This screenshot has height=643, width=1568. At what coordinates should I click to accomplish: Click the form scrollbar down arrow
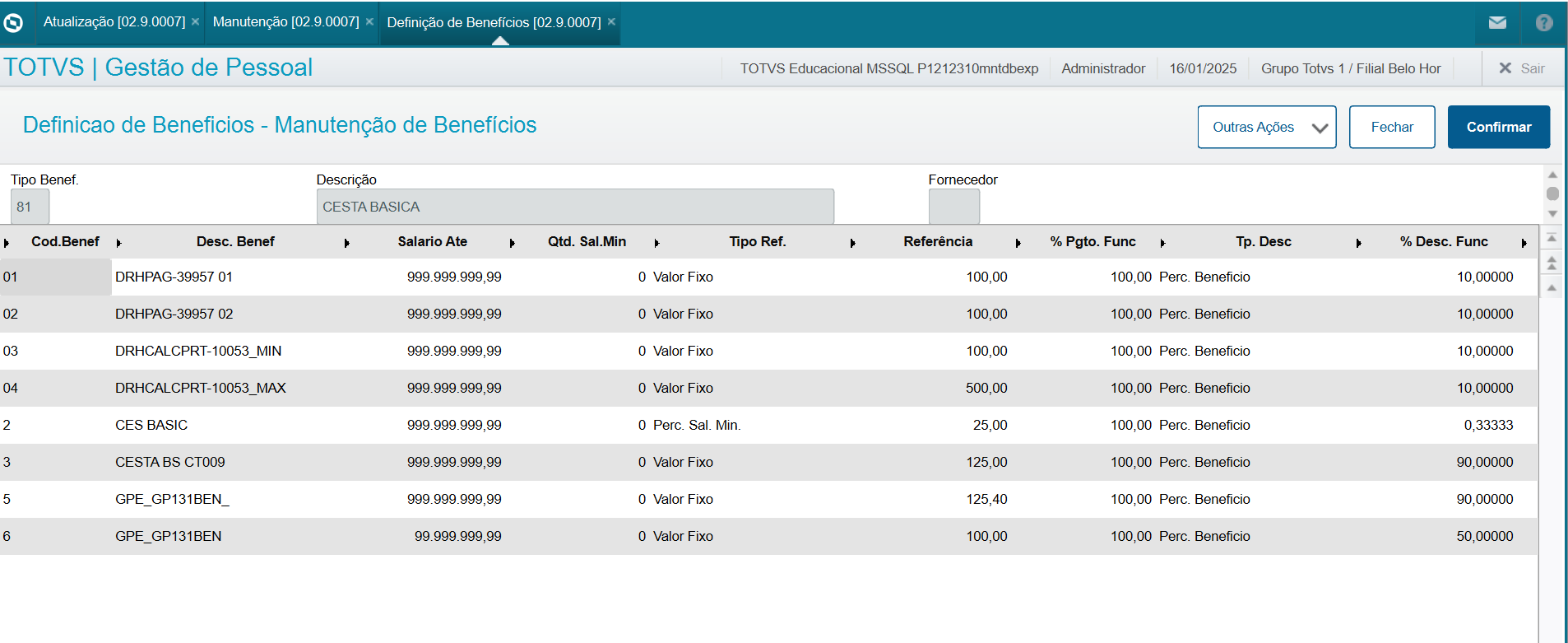tap(1552, 214)
